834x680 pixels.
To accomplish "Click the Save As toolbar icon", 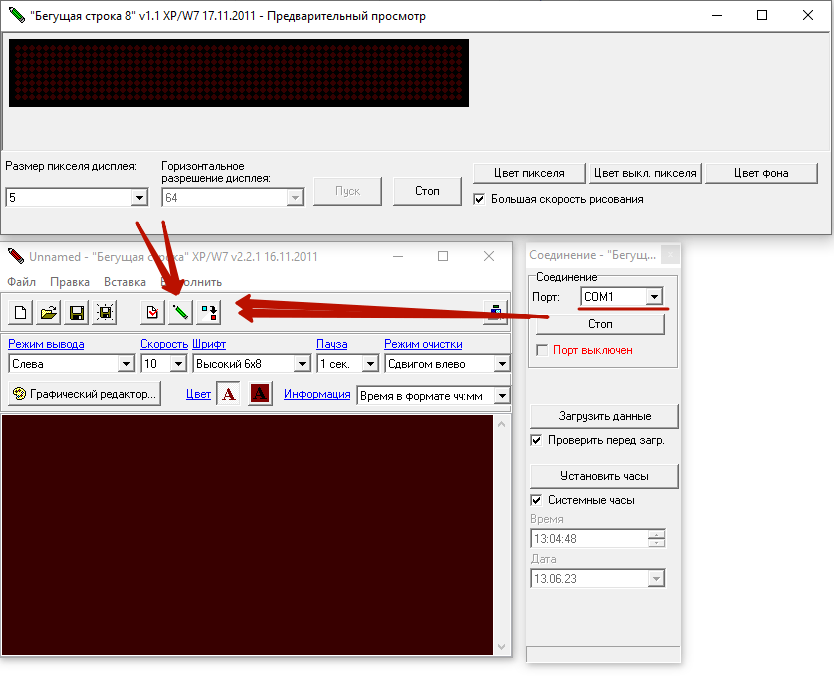I will (104, 313).
